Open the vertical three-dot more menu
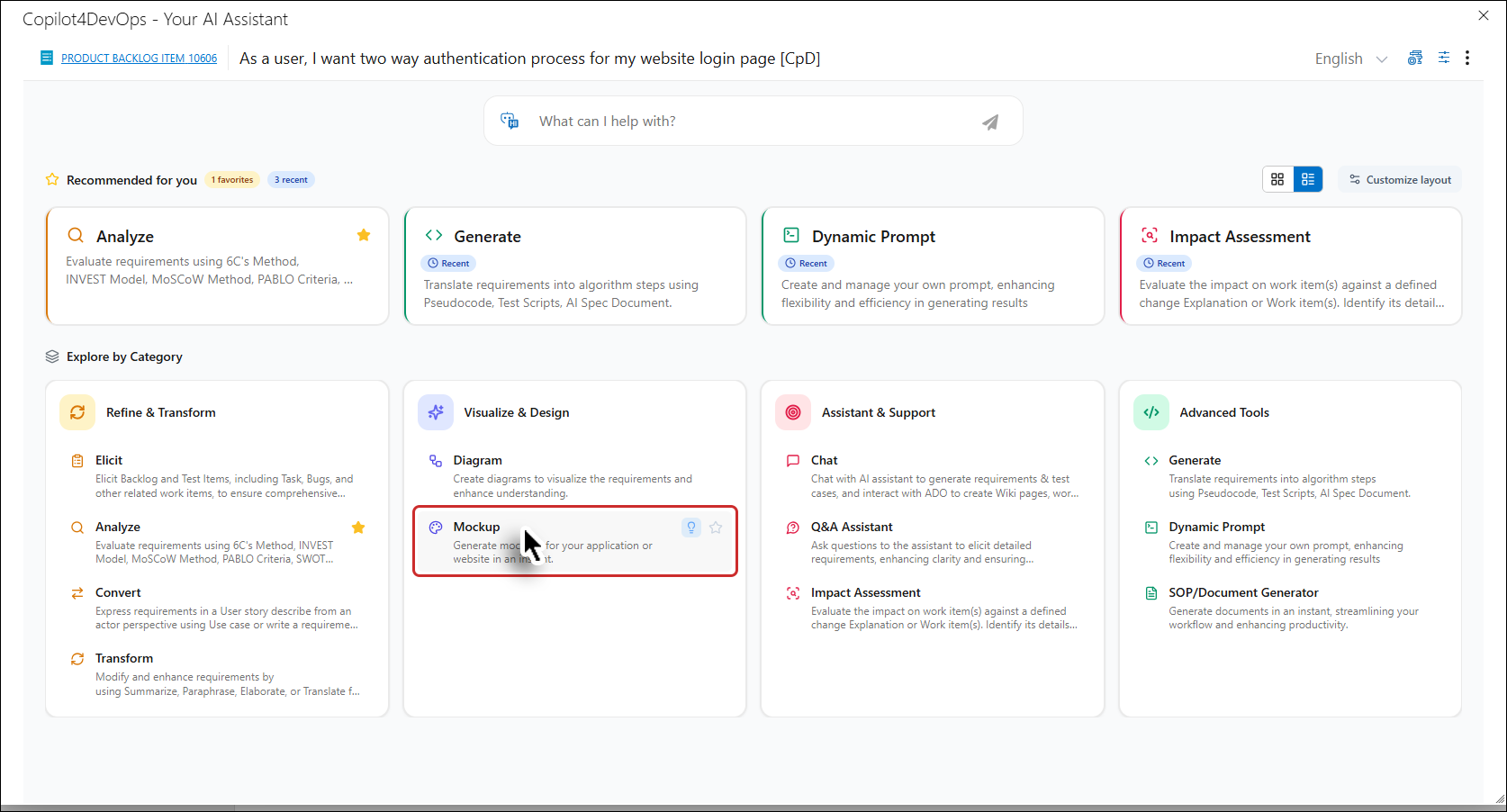The height and width of the screenshot is (812, 1507). [1467, 58]
